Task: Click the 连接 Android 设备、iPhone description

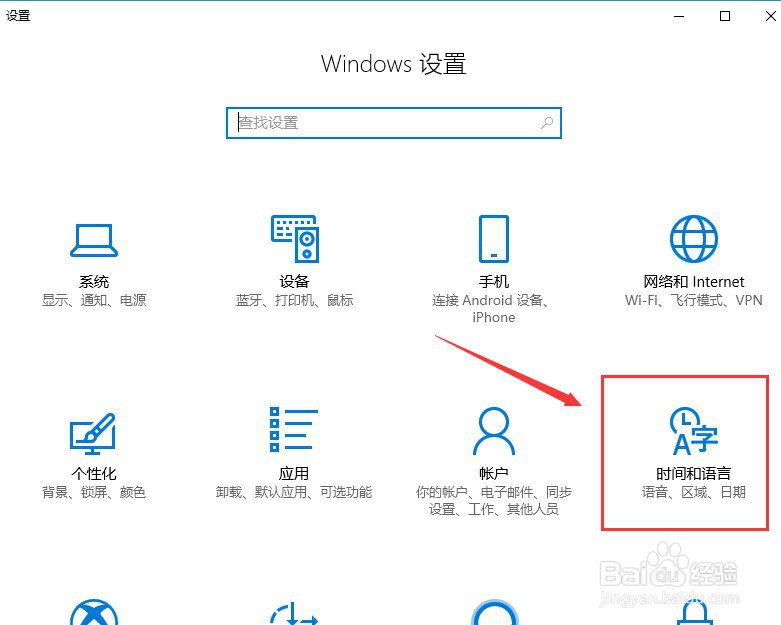Action: [494, 309]
